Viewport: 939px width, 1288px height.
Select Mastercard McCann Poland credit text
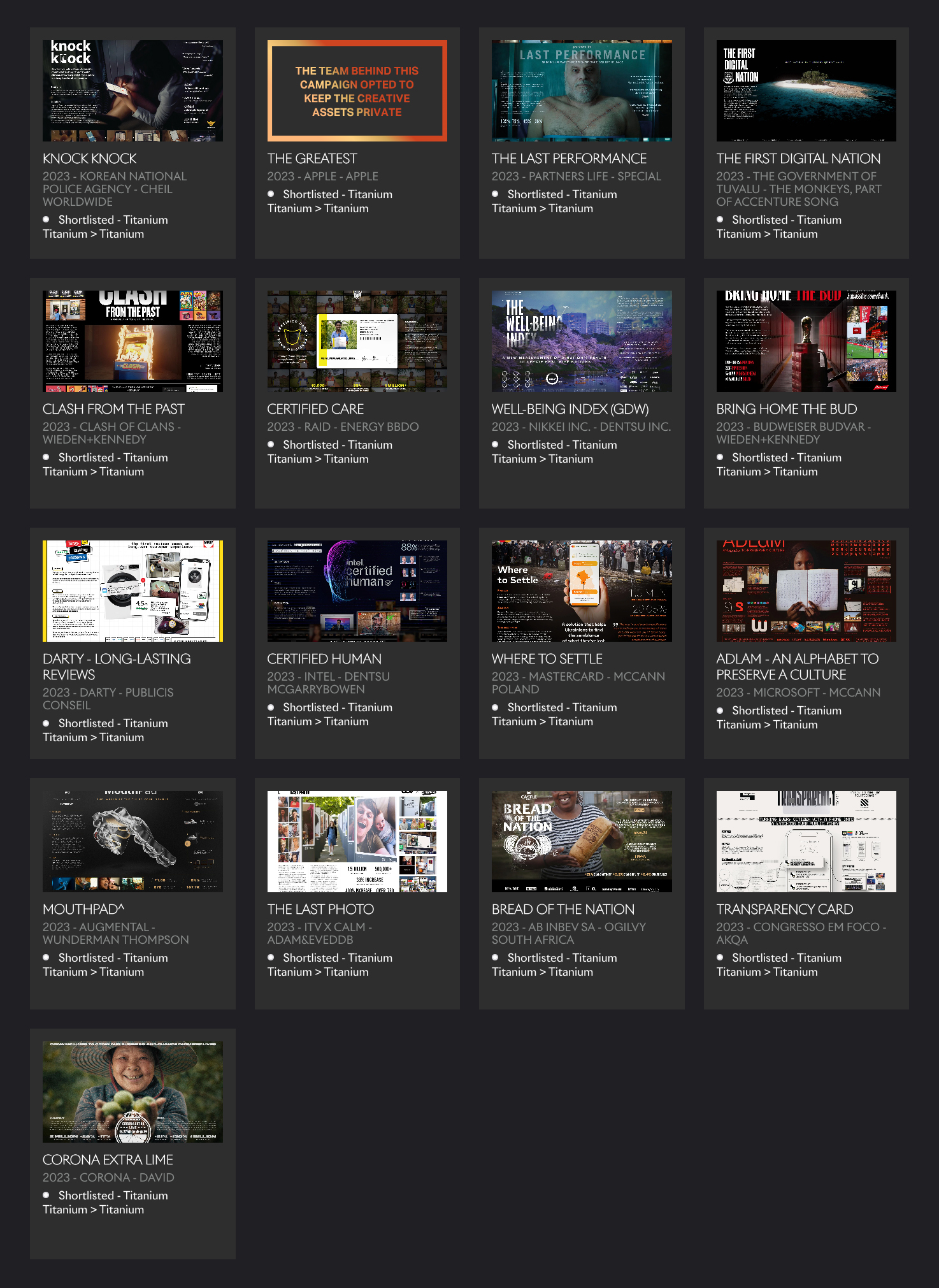tap(578, 683)
